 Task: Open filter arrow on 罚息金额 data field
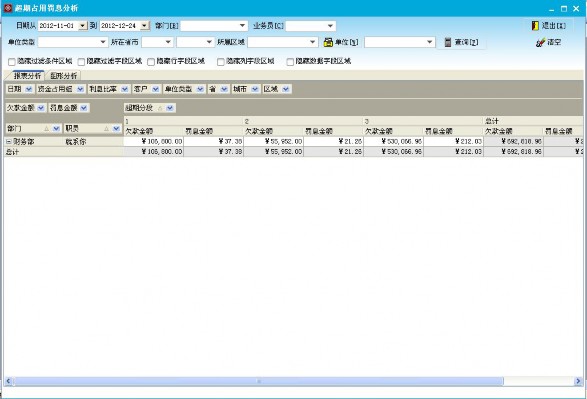click(84, 108)
